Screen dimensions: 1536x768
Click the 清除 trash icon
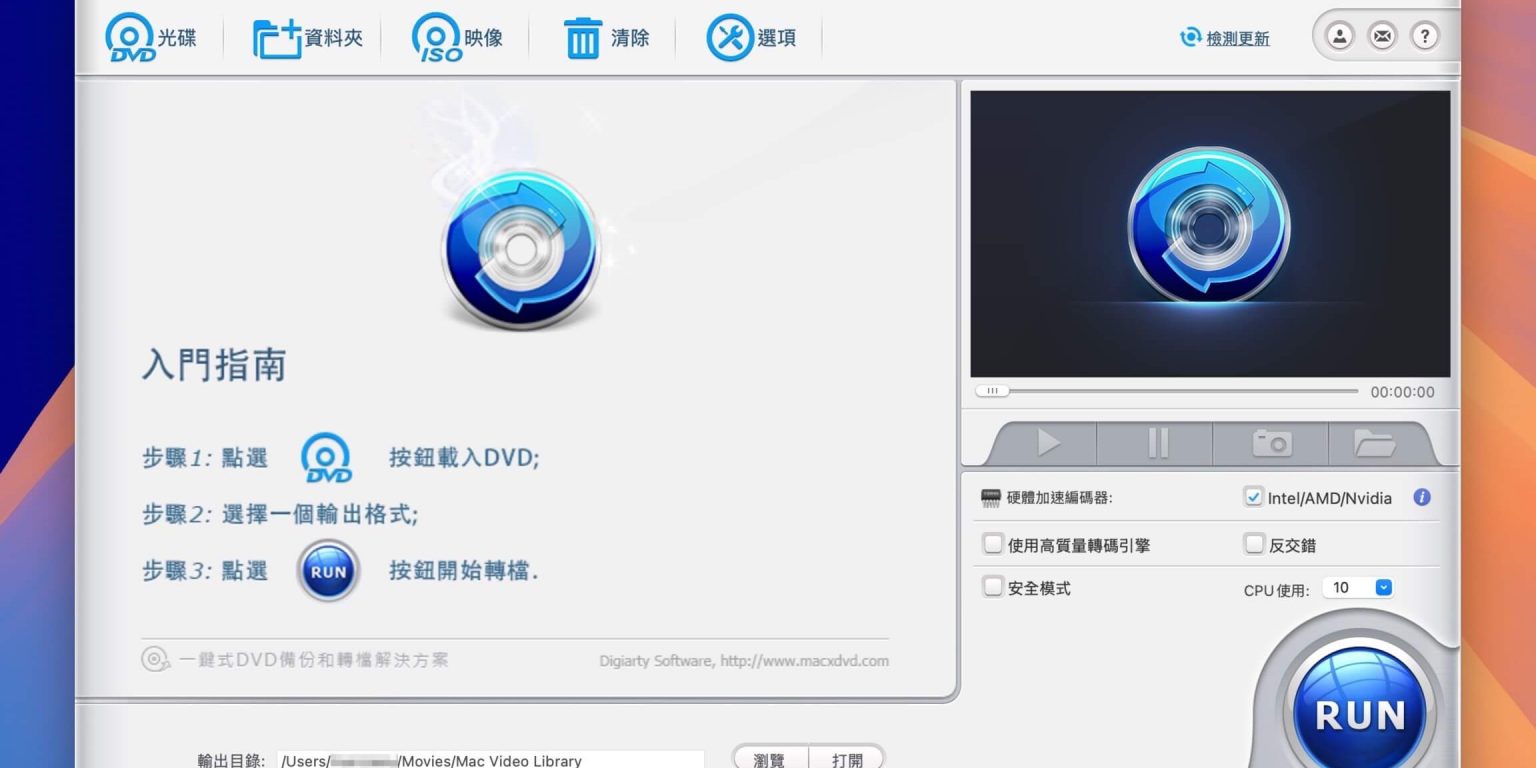coord(582,39)
